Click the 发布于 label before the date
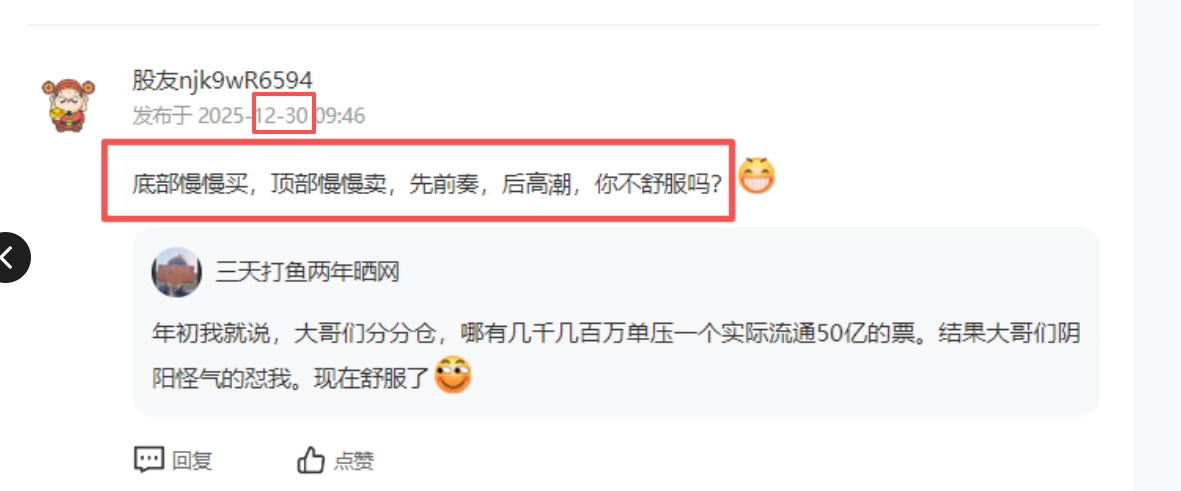Viewport: 1181px width, 491px height. [x=163, y=116]
